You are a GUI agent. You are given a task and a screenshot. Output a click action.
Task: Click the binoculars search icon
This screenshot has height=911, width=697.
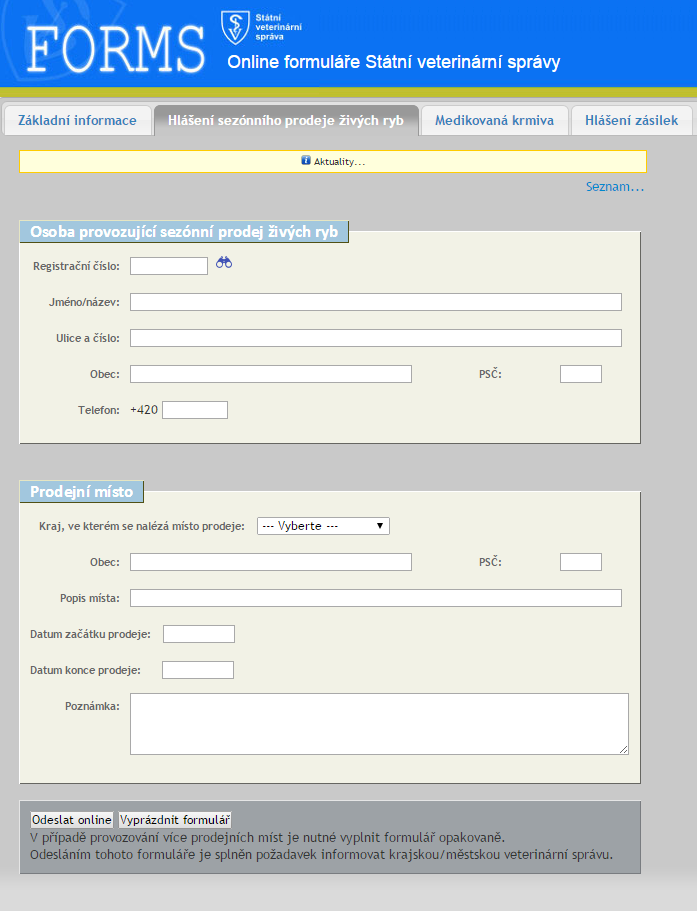pyautogui.click(x=224, y=263)
